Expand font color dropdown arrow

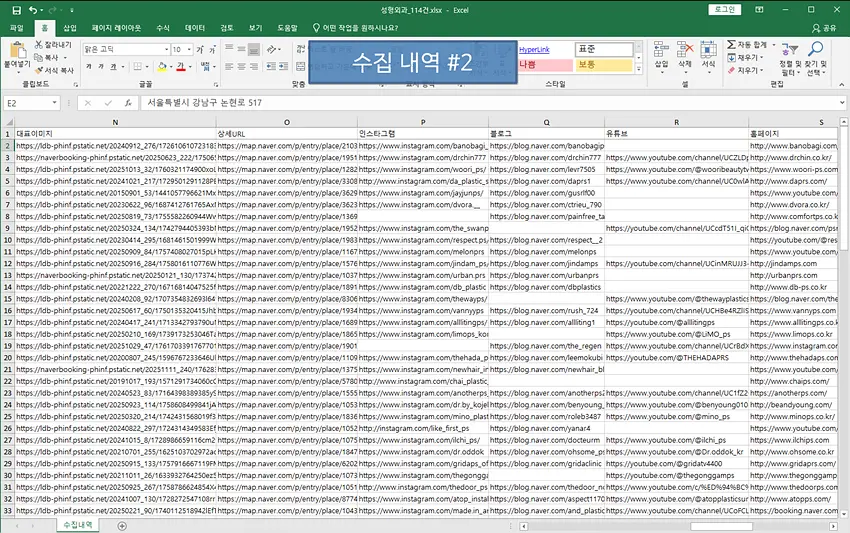[190, 67]
